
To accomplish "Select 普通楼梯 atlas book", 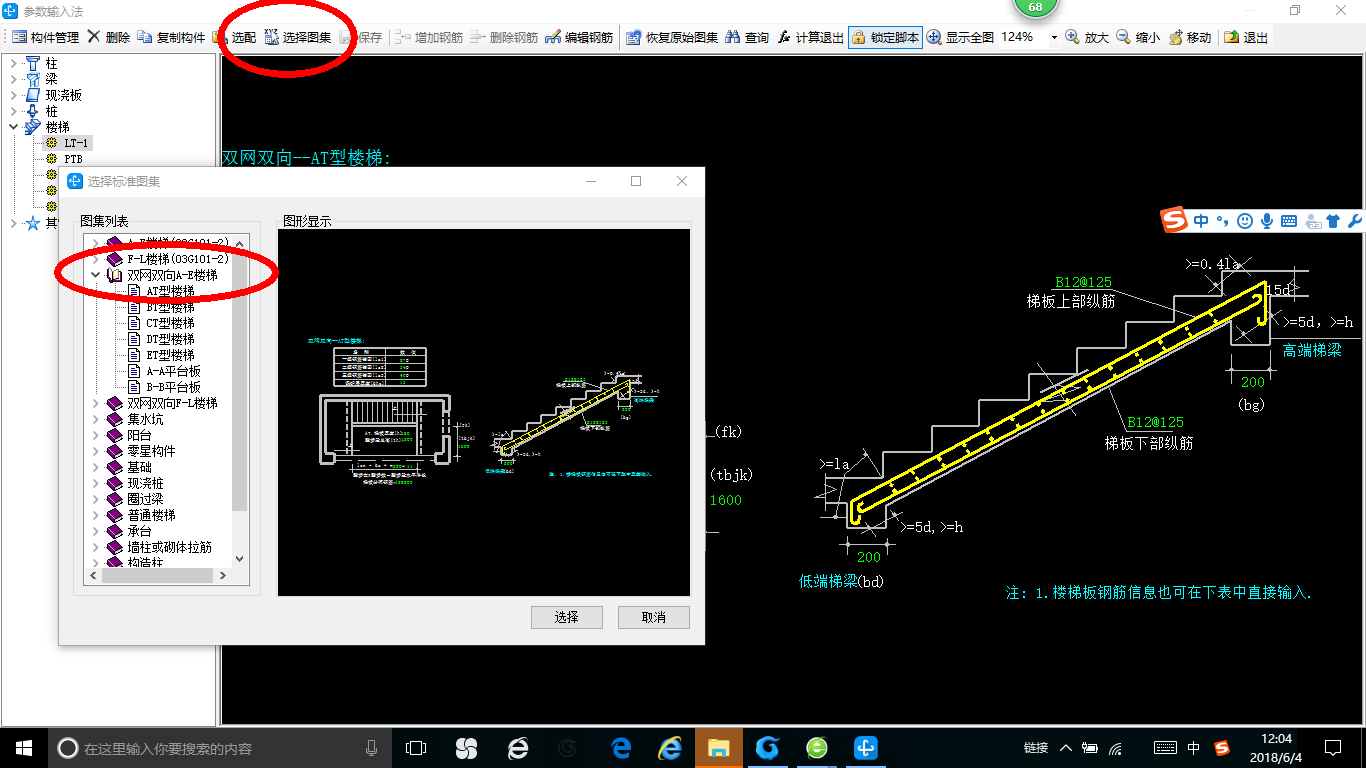I will [x=151, y=515].
